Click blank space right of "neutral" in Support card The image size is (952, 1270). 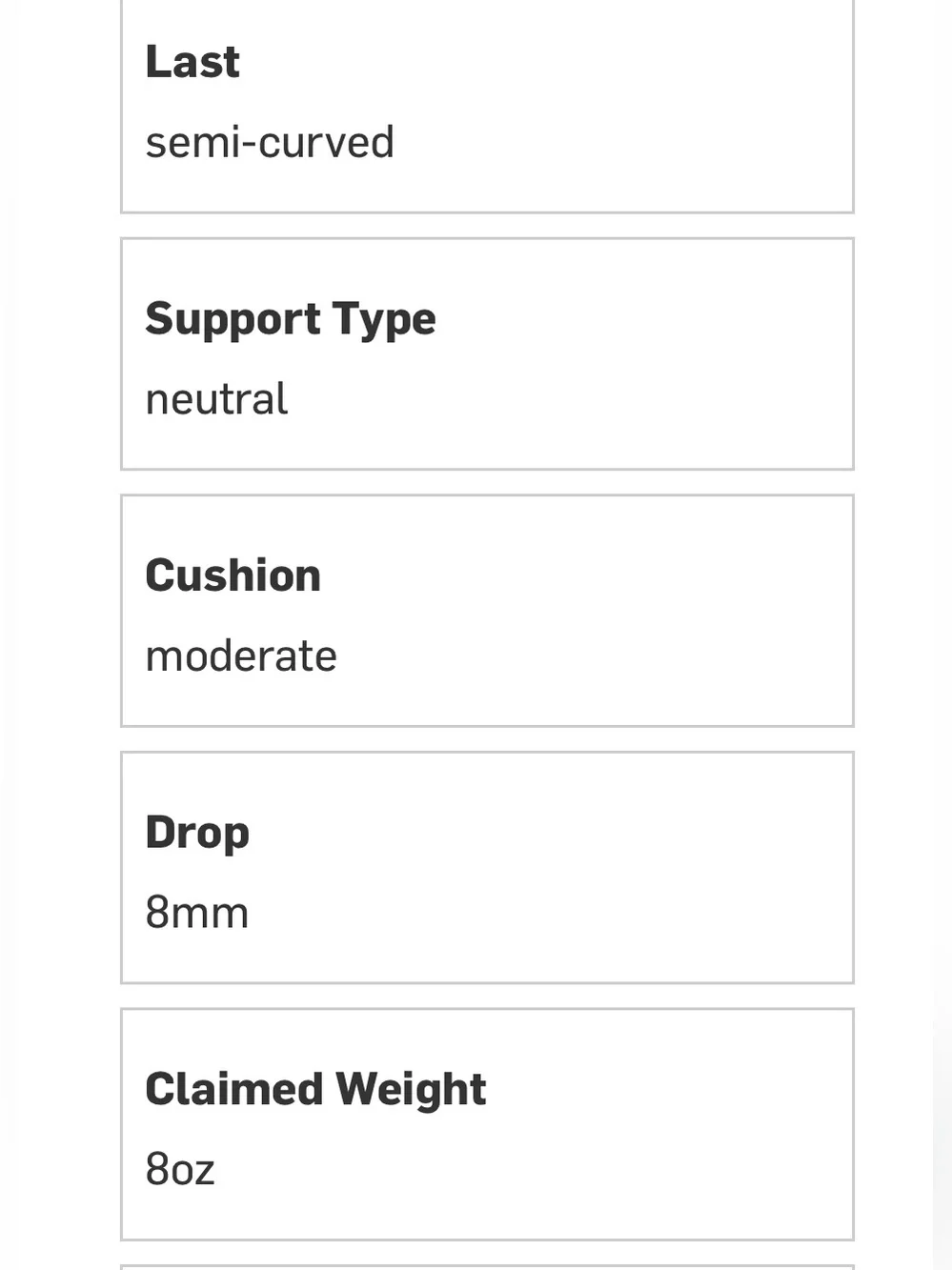[x=572, y=399]
